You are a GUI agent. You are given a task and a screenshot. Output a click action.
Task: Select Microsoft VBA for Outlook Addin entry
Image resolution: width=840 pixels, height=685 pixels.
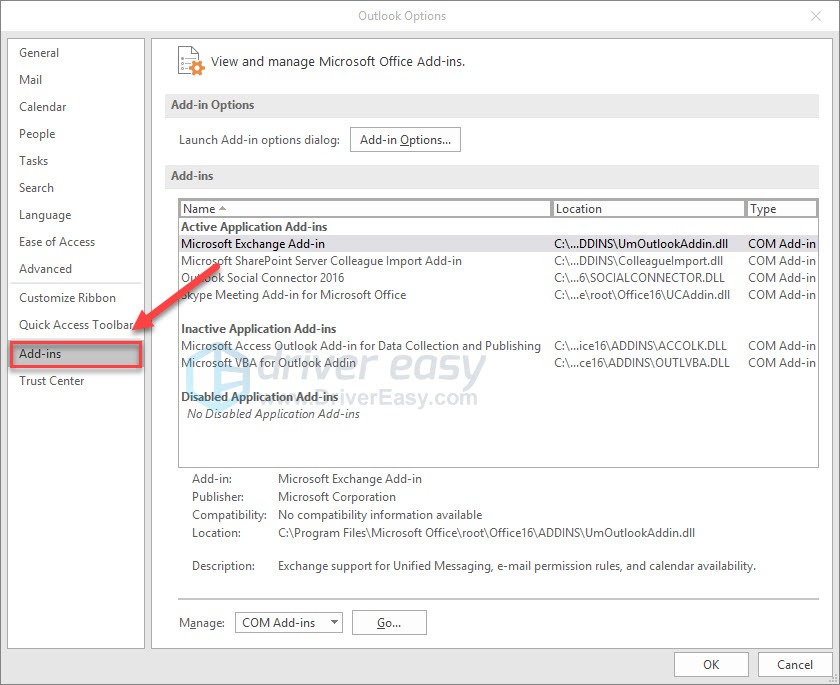pyautogui.click(x=268, y=363)
